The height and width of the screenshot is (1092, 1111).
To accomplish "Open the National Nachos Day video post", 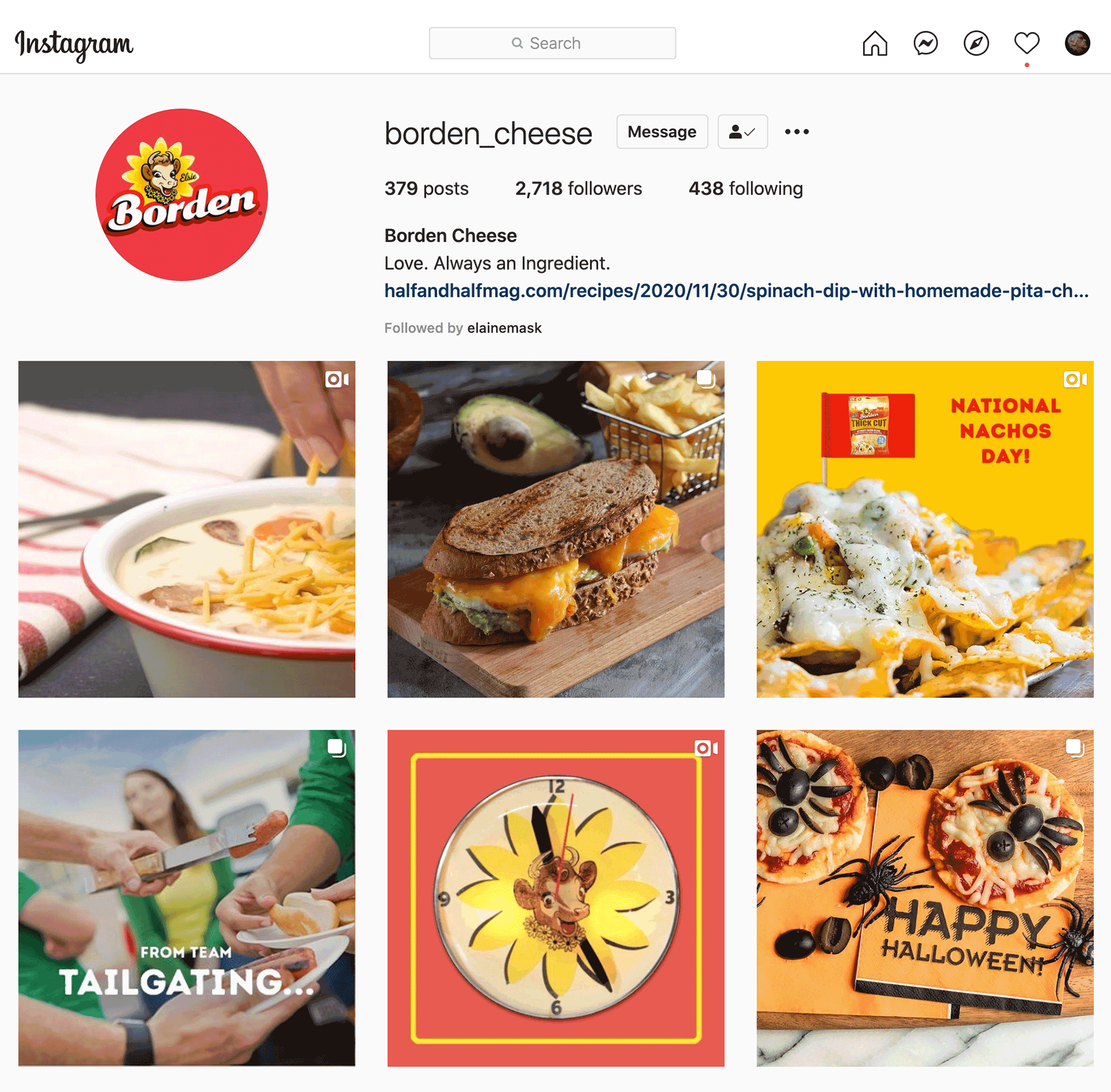I will click(x=925, y=529).
